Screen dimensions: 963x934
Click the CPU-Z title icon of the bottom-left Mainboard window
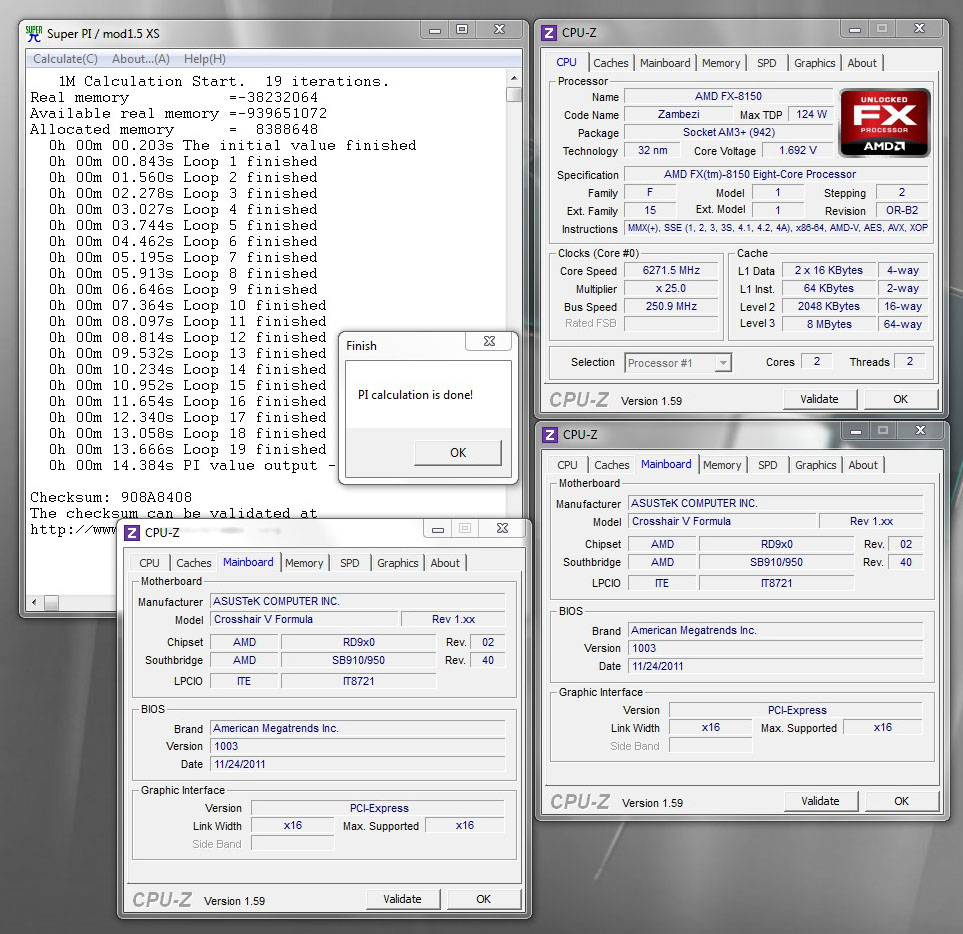(x=132, y=532)
